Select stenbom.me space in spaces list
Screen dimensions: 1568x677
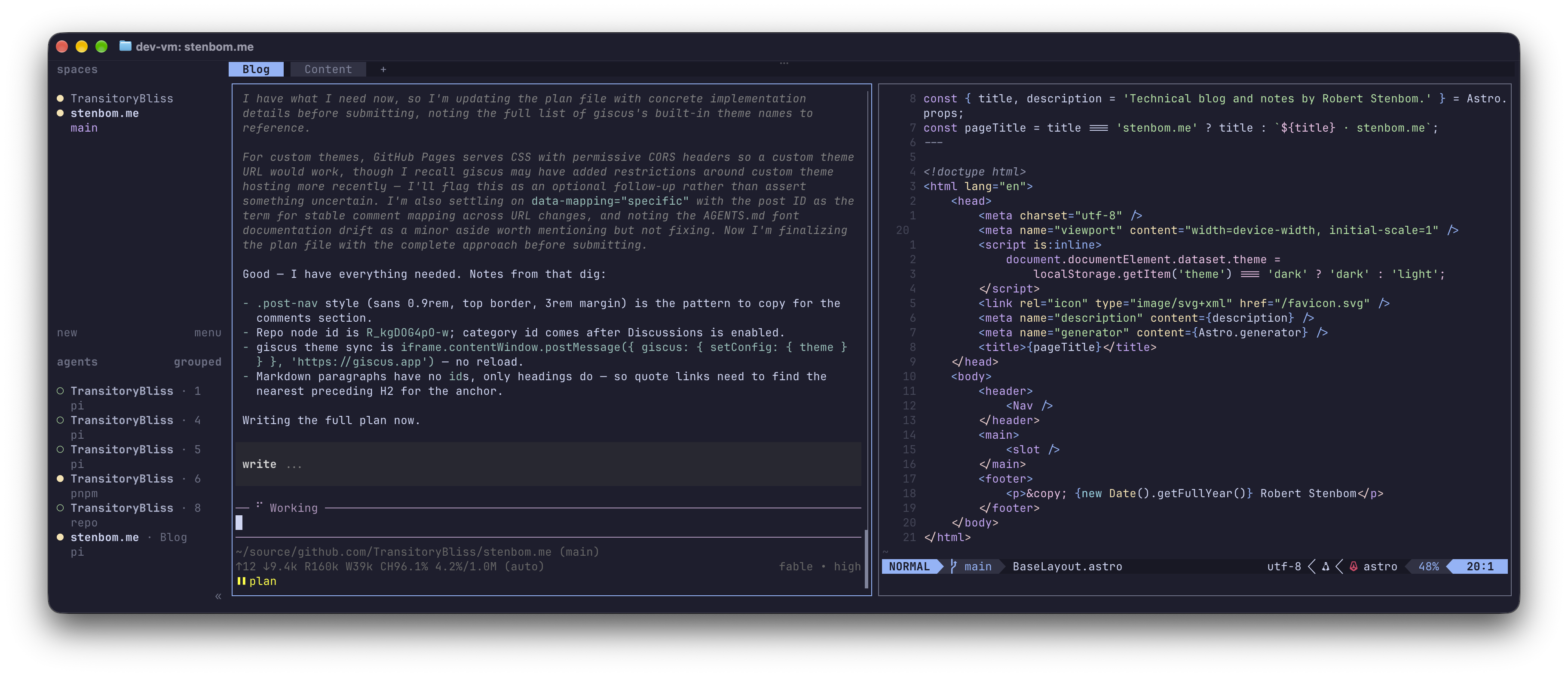105,114
